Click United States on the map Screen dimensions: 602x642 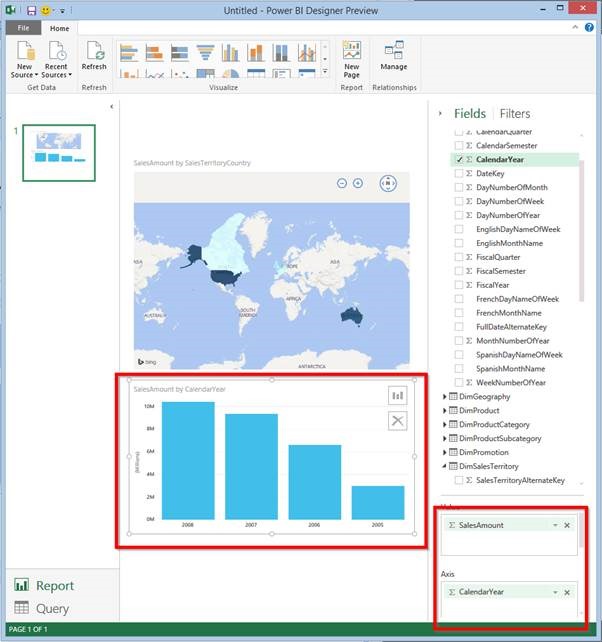pos(226,278)
